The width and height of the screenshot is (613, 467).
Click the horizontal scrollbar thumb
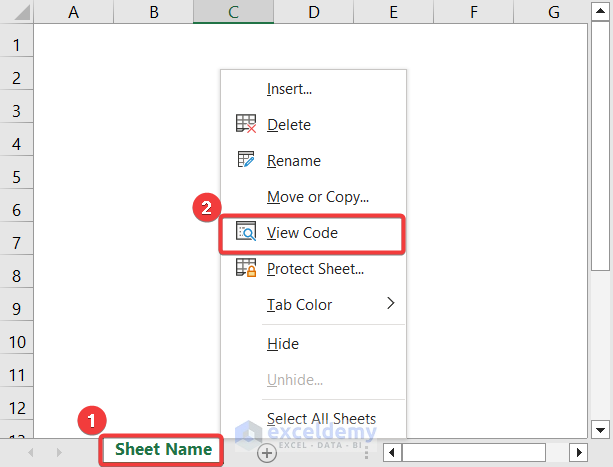click(474, 452)
